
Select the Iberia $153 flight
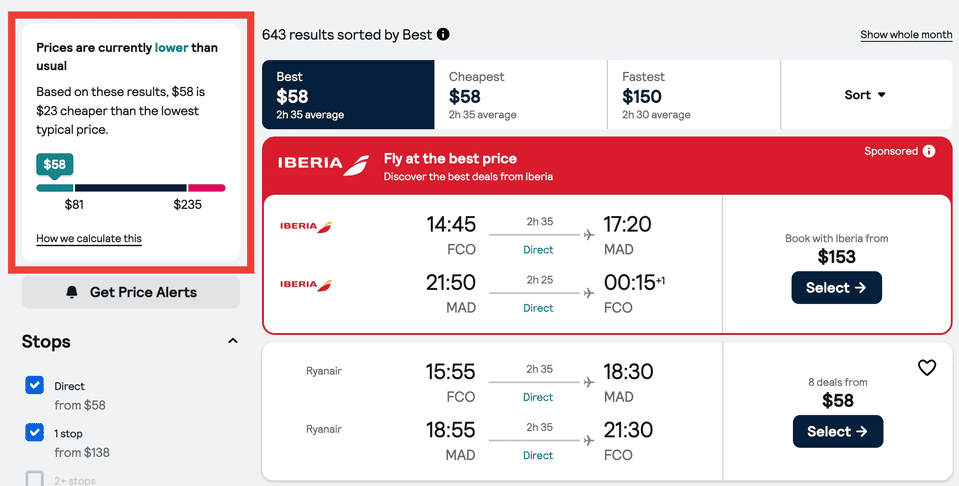836,288
